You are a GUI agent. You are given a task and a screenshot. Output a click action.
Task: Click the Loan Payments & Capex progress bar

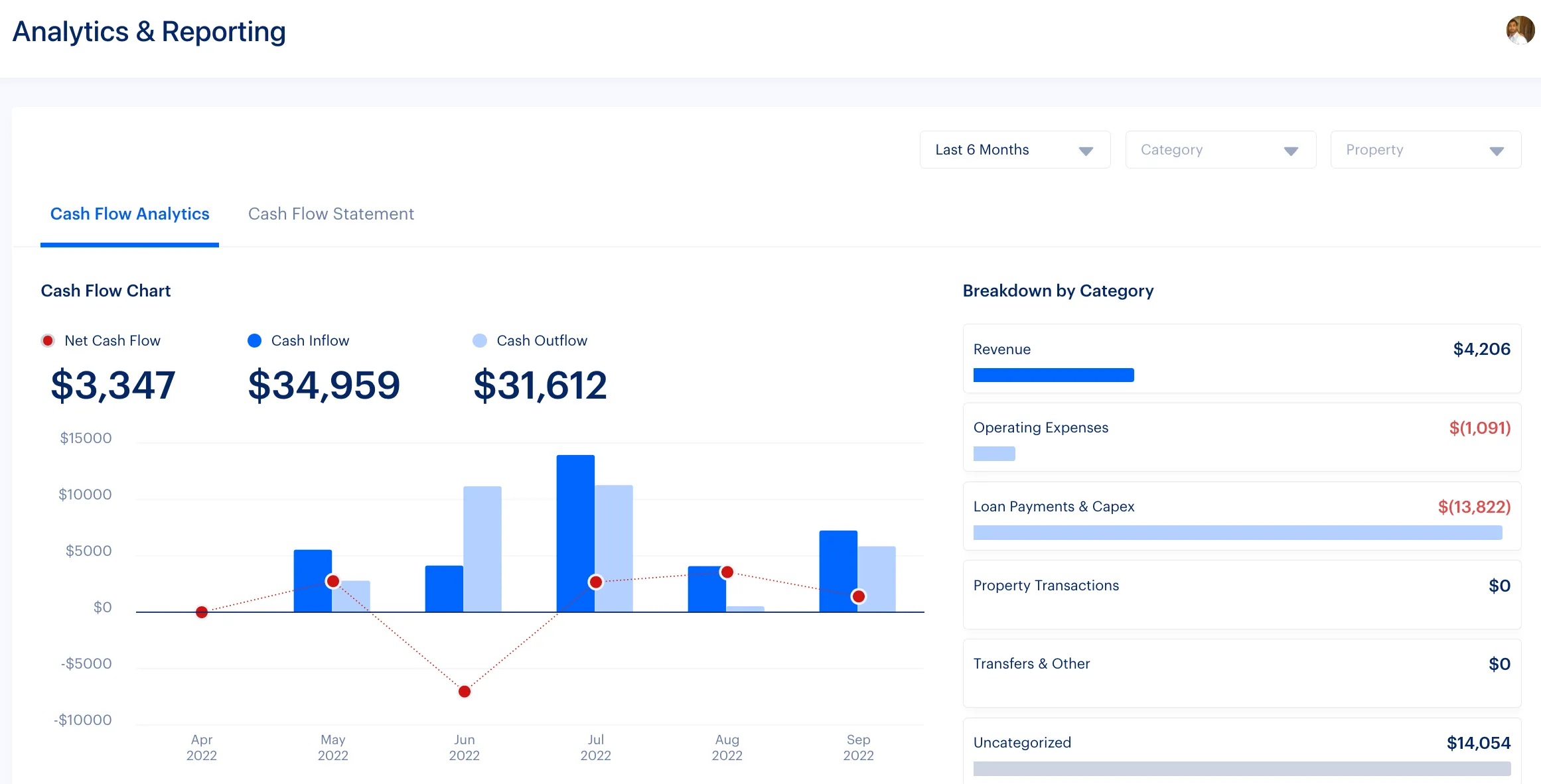pyautogui.click(x=1241, y=531)
